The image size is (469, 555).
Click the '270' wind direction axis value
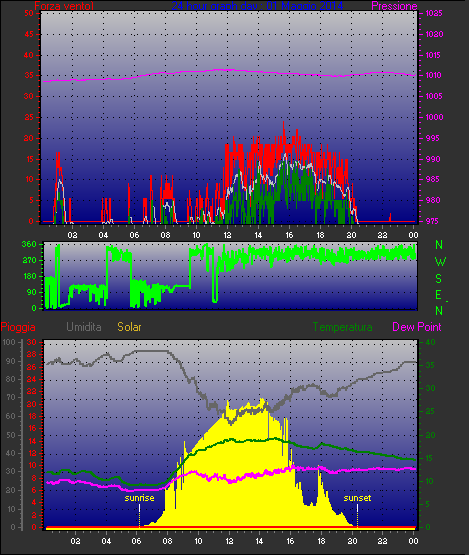pyautogui.click(x=30, y=261)
